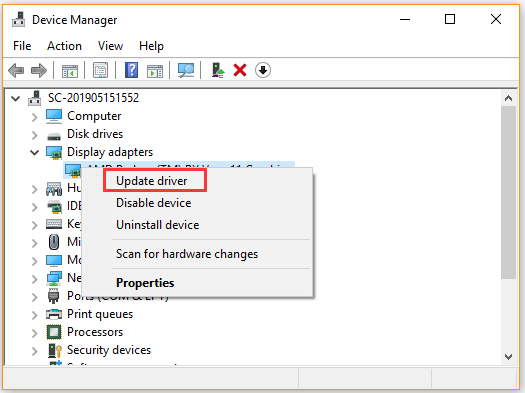Viewport: 525px width, 393px height.
Task: Open Properties sheet toolbar icon
Action: pos(100,70)
